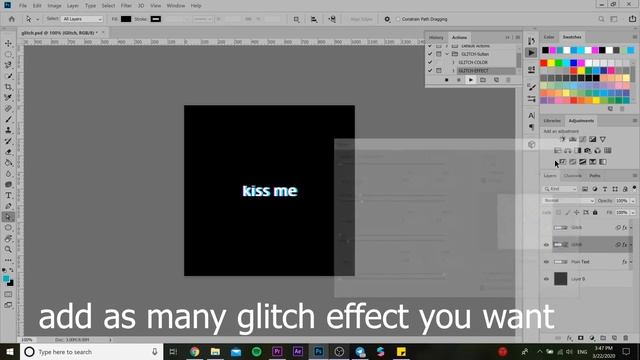Open the Window menu
This screenshot has height=360, width=640.
tap(176, 6)
